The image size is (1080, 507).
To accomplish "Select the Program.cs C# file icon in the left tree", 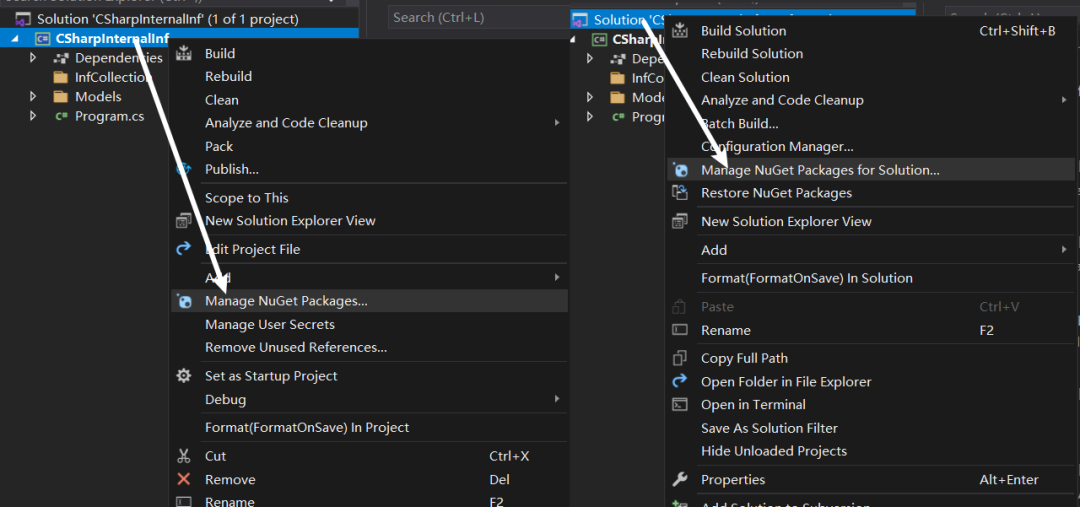I will click(62, 116).
